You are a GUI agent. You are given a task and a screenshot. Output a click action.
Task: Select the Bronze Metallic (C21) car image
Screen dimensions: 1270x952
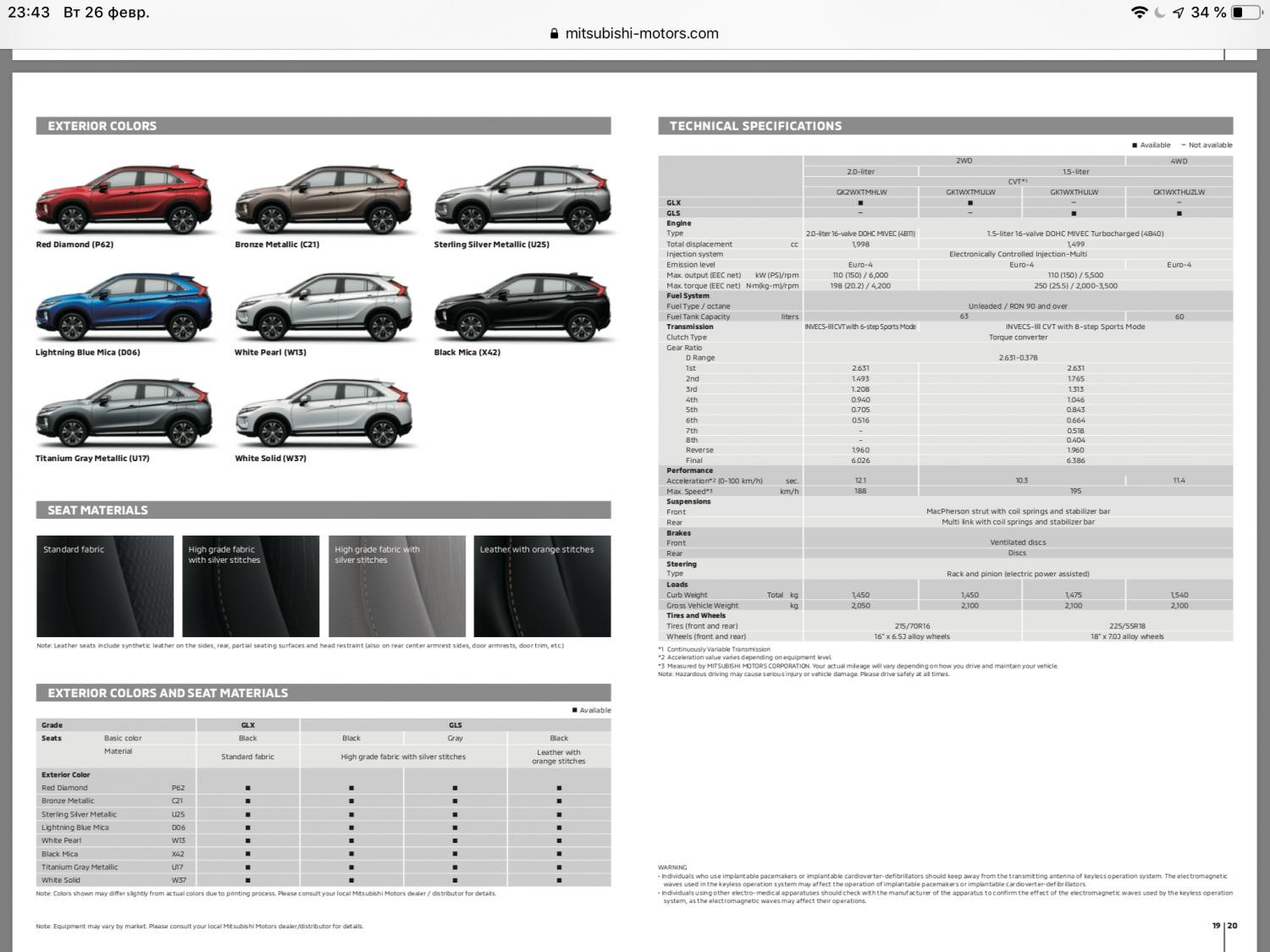point(323,201)
